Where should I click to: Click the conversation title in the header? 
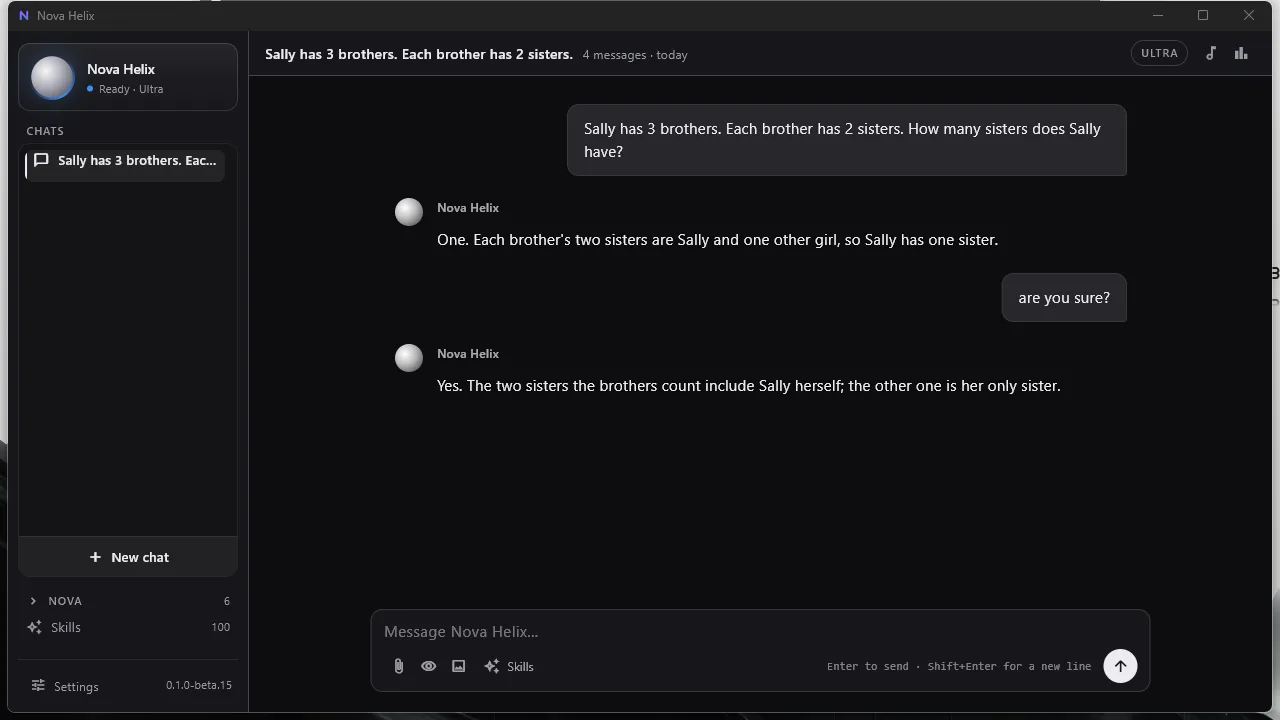[x=419, y=54]
